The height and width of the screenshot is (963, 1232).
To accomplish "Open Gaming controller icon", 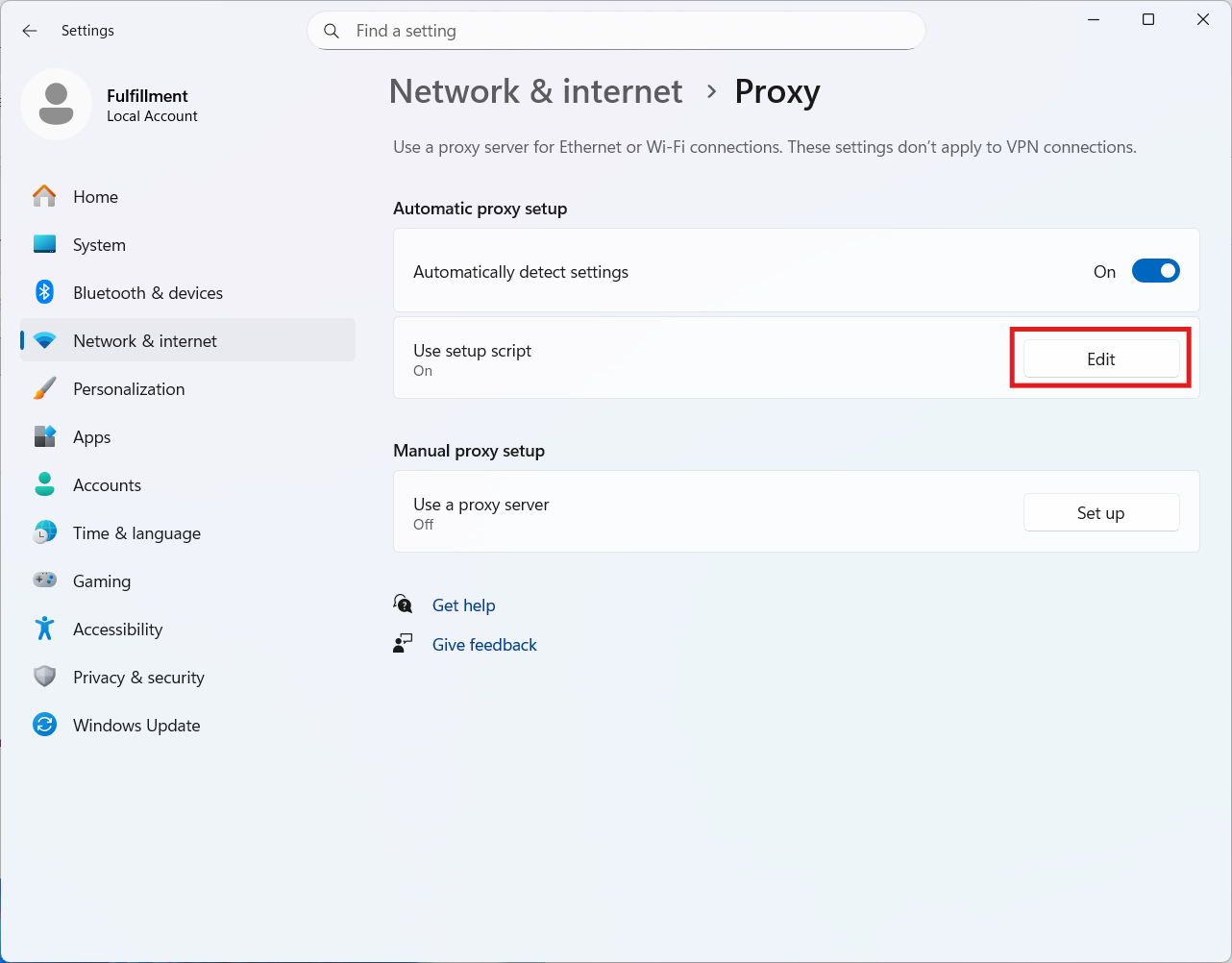I will [44, 580].
